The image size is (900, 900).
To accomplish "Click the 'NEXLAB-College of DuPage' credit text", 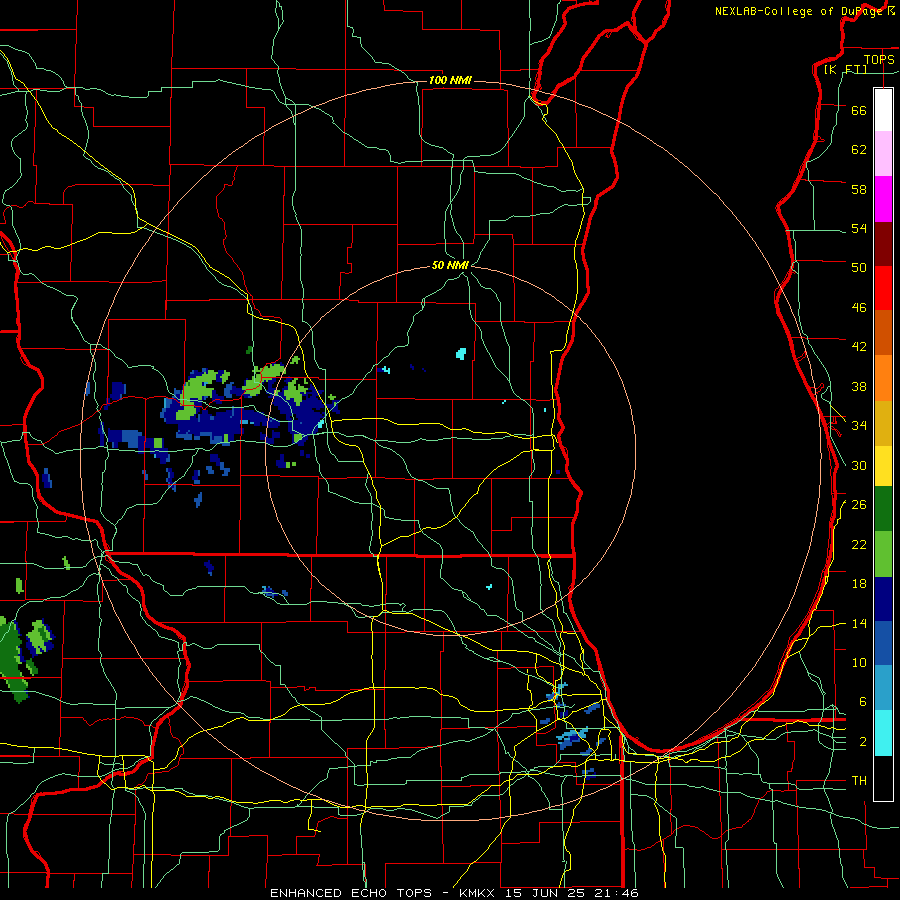I will point(798,11).
